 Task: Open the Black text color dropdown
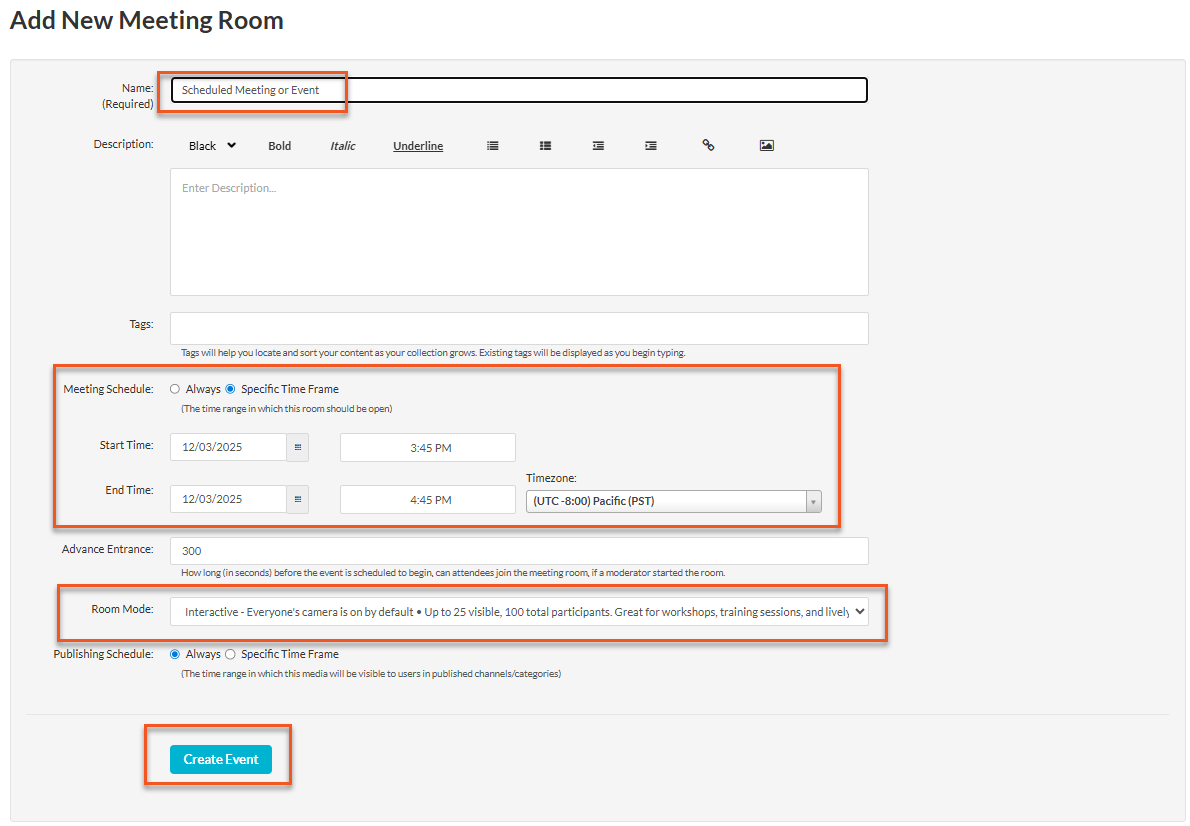(212, 146)
